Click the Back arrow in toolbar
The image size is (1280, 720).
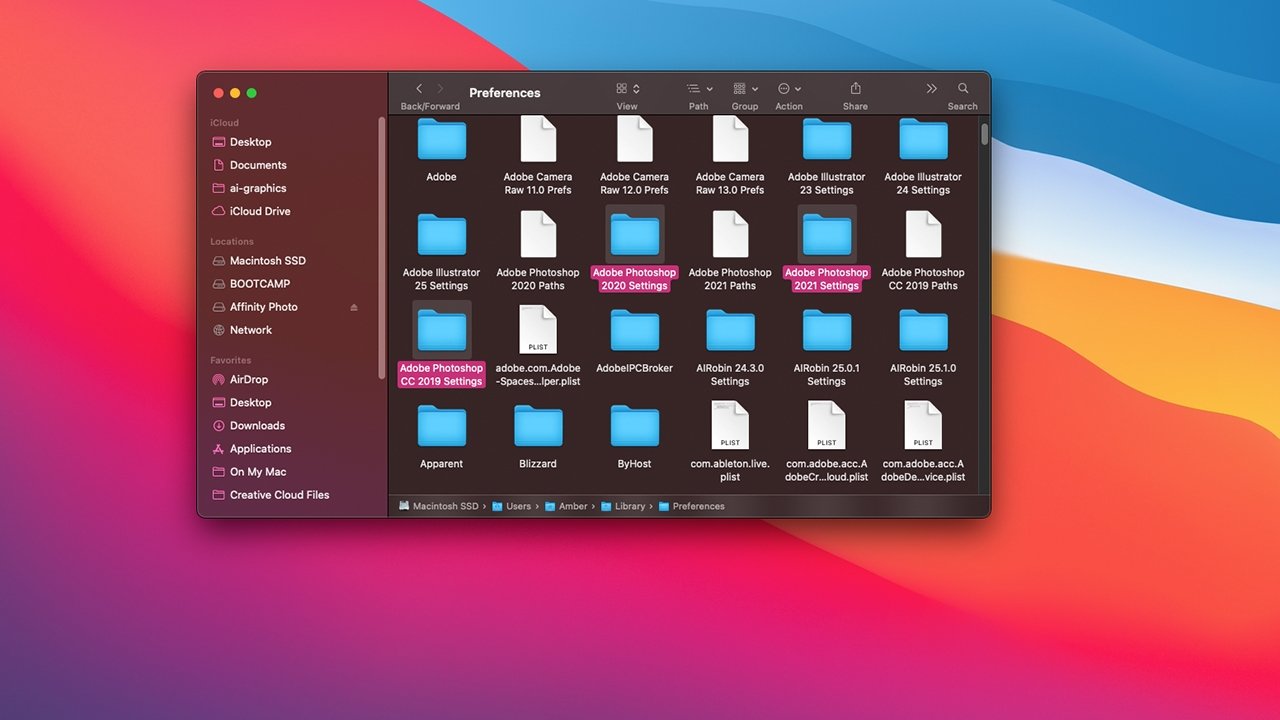point(419,89)
